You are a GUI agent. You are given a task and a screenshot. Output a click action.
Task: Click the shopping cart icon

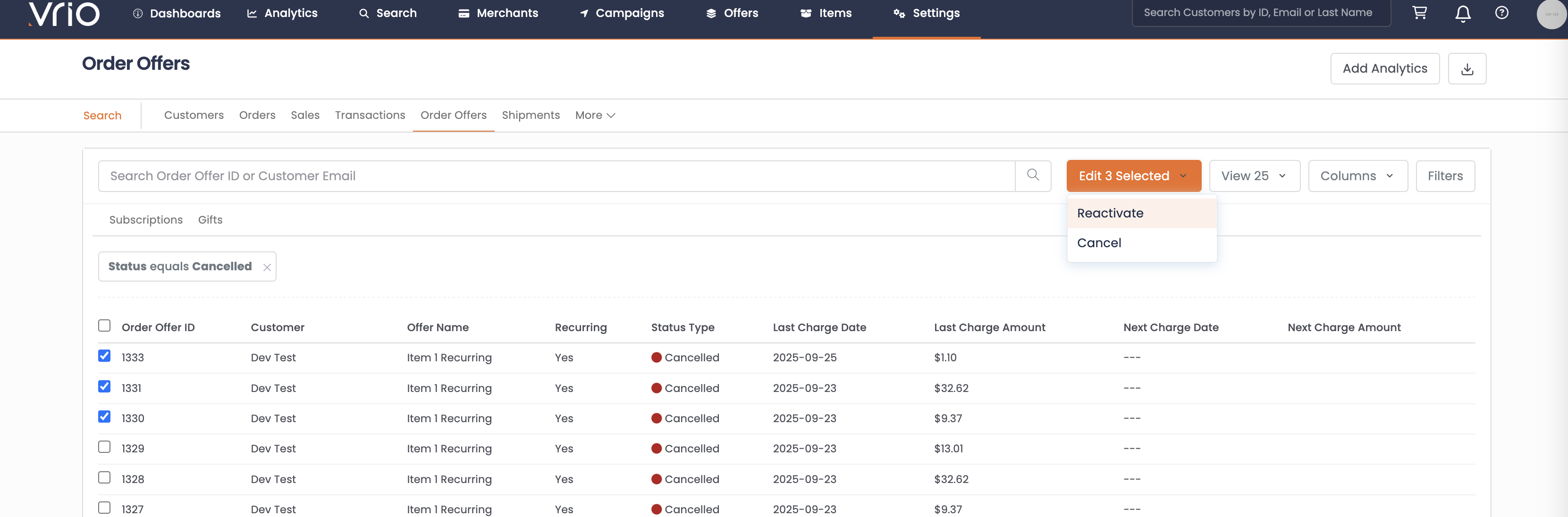coord(1419,13)
